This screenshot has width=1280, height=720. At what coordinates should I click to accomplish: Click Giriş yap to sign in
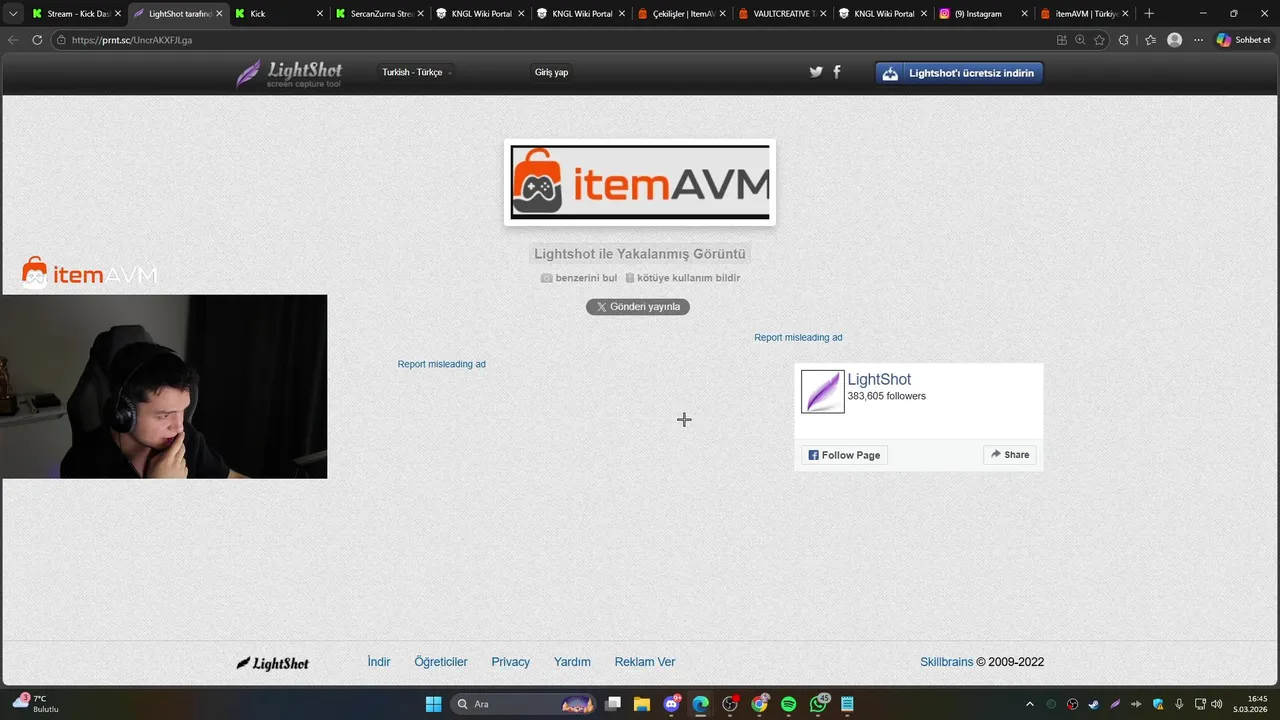[x=551, y=72]
